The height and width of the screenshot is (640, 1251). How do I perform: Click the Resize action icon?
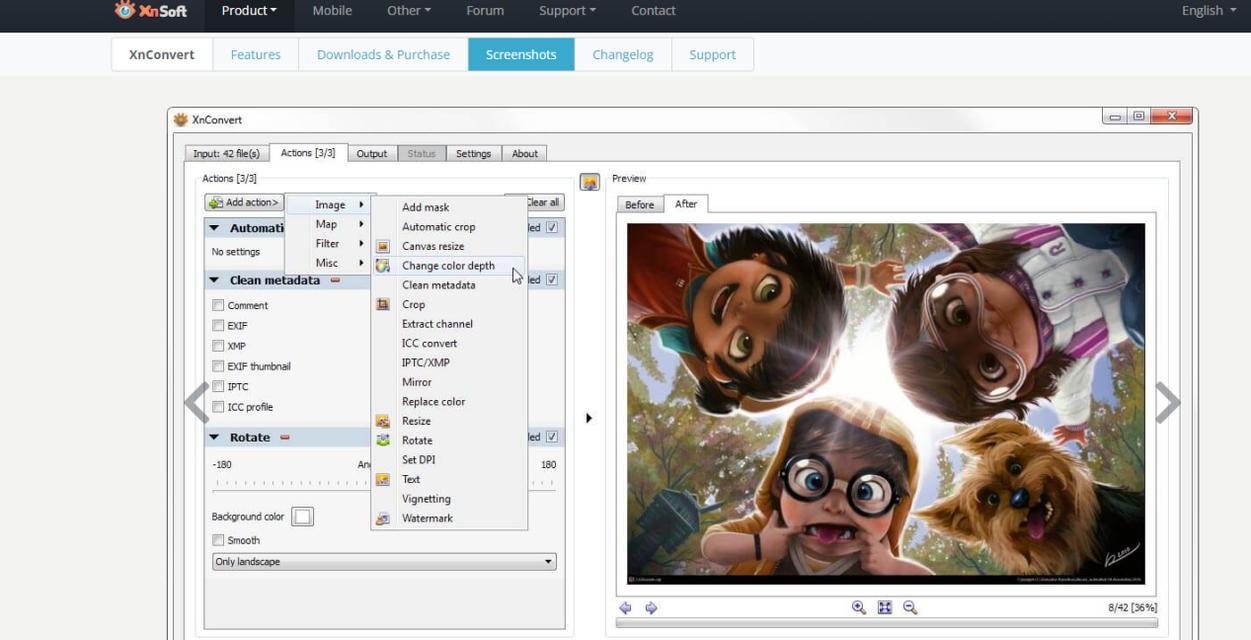382,421
